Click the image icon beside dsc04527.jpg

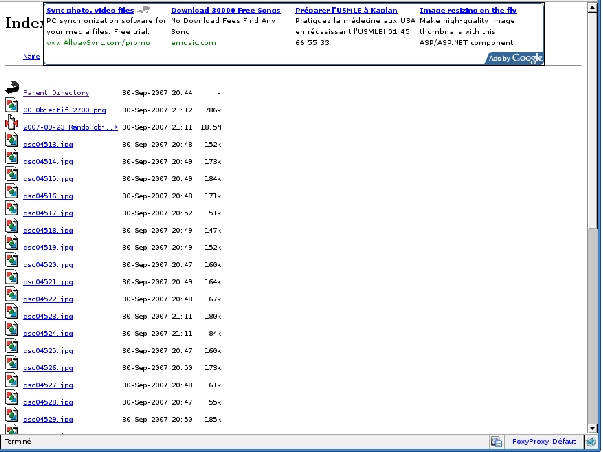(12, 380)
